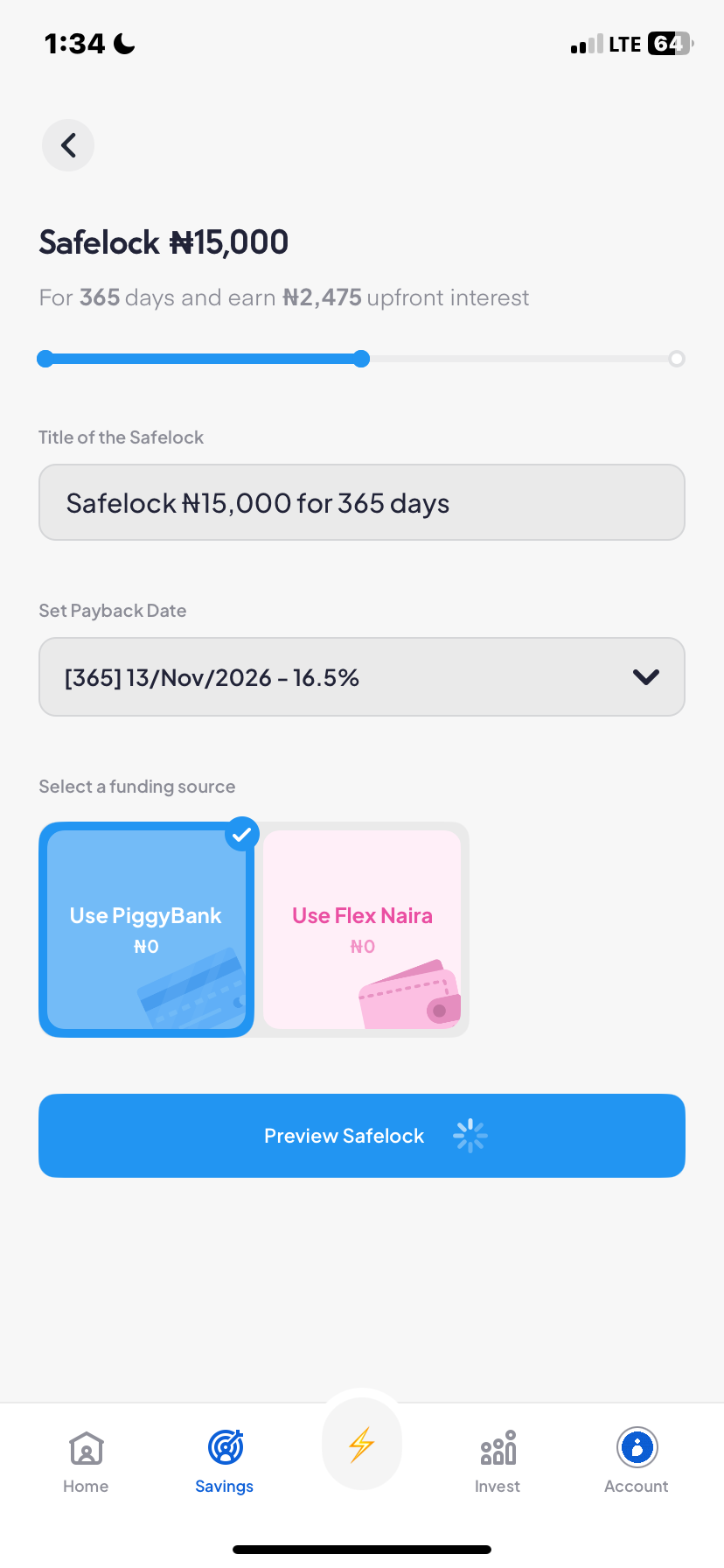Screen dimensions: 724x1568
Task: Tap the blue checkmark on PiggyBank card
Action: pos(242,834)
